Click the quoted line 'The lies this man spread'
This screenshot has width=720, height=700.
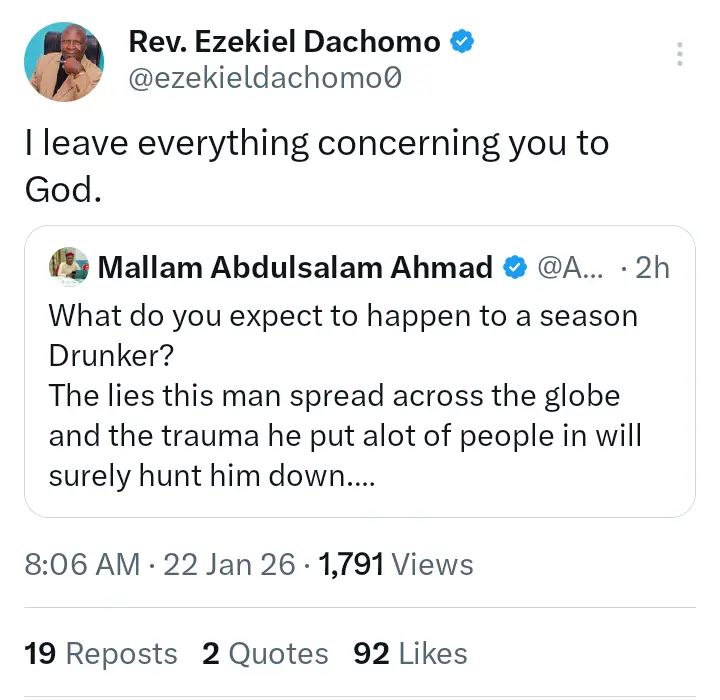click(x=334, y=396)
